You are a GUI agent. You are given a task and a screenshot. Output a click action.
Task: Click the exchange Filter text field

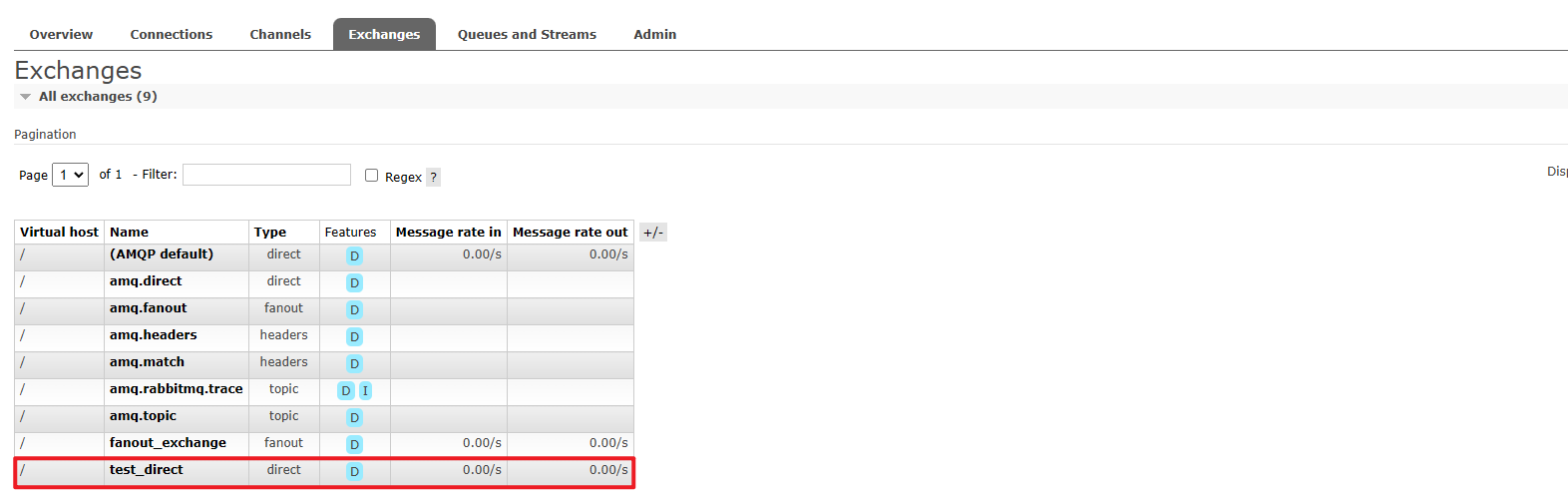pos(266,175)
